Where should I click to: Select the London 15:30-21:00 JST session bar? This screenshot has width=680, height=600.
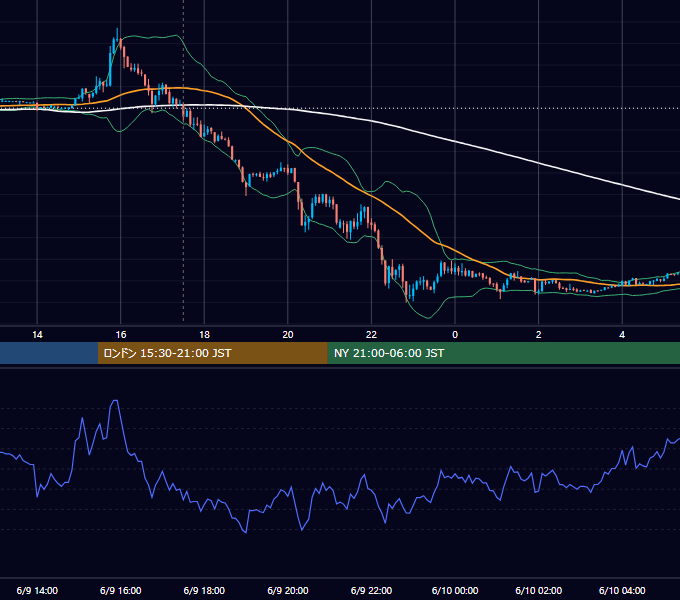[212, 353]
